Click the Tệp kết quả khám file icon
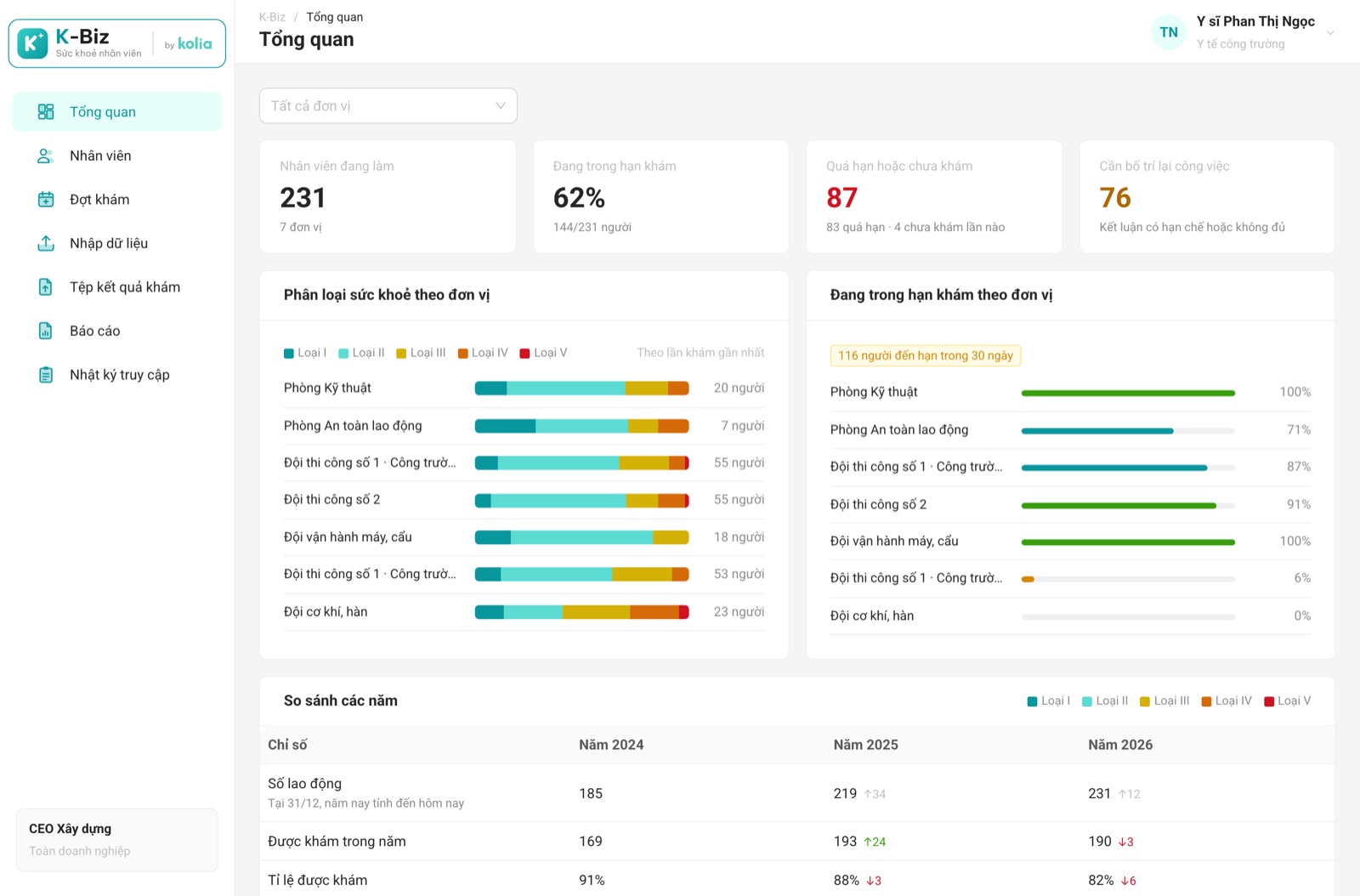This screenshot has height=896, width=1360. [46, 287]
